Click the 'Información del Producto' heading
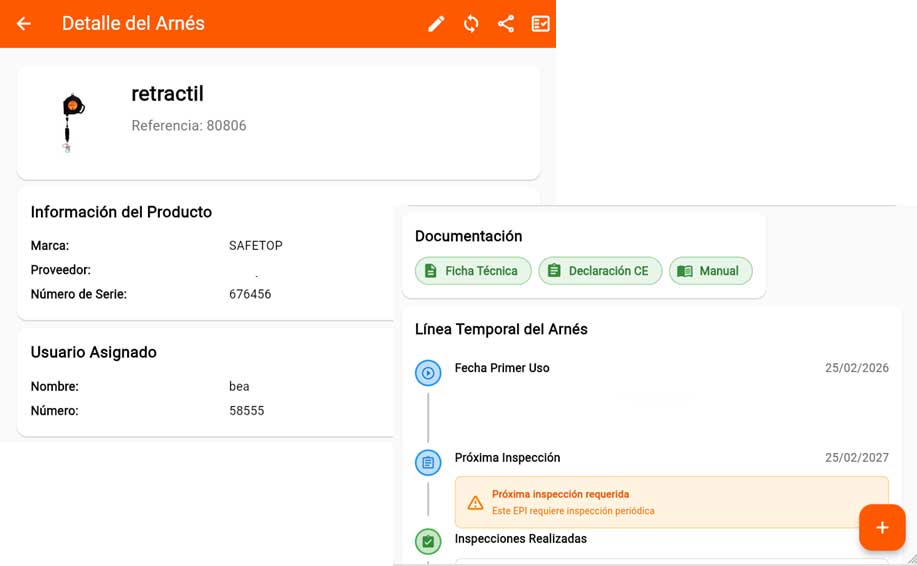The width and height of the screenshot is (917, 566). click(x=121, y=212)
